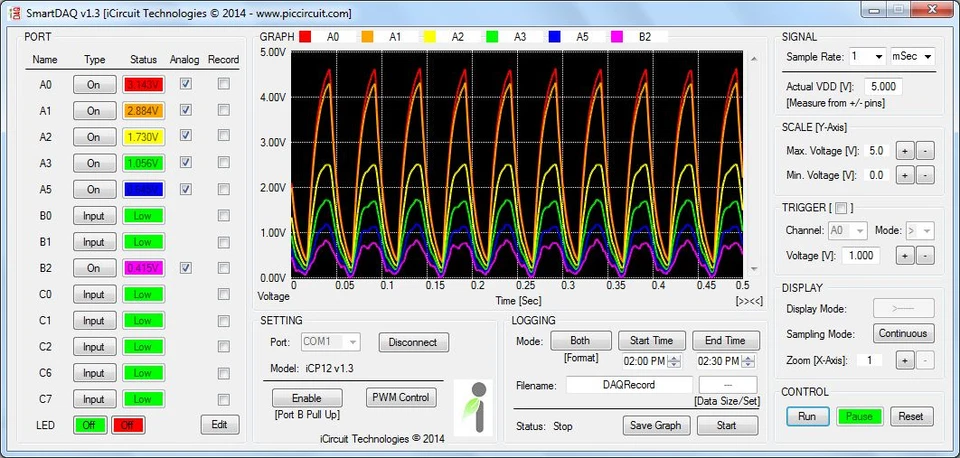Screen dimensions: 960x458
Task: Toggle A0 port type On button
Action: click(94, 84)
